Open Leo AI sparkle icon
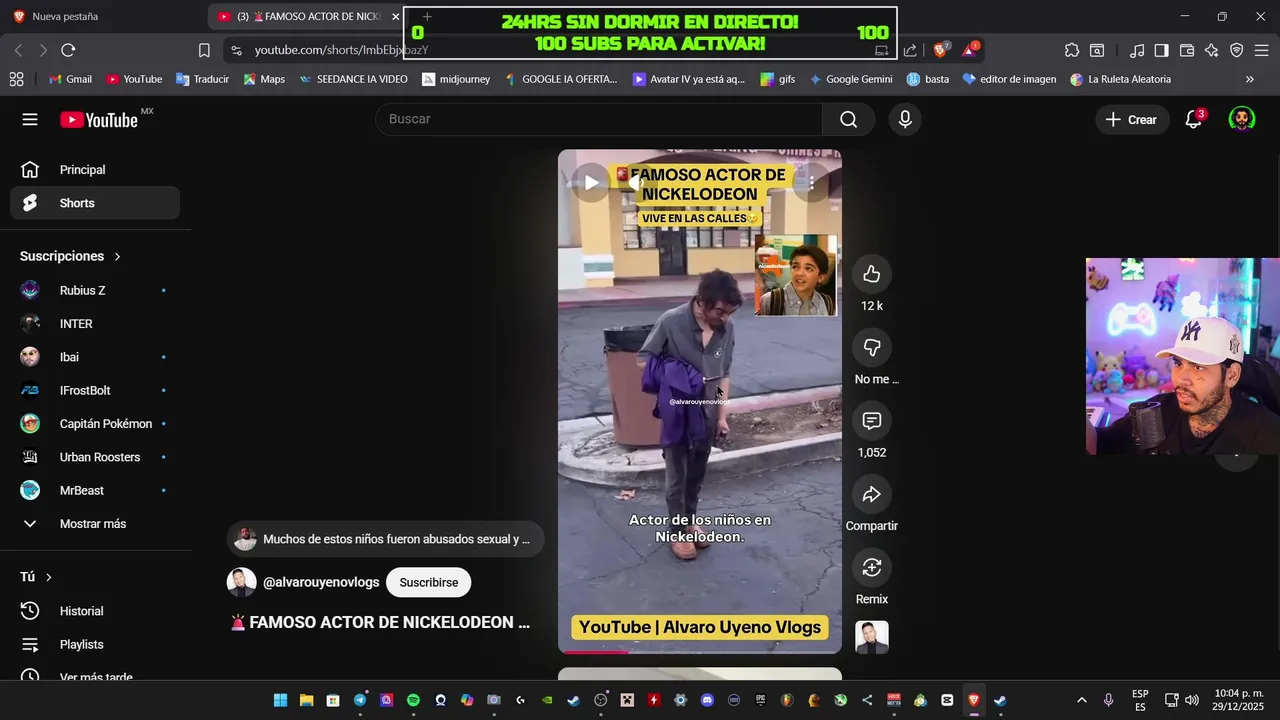1280x720 pixels. 1212,50
